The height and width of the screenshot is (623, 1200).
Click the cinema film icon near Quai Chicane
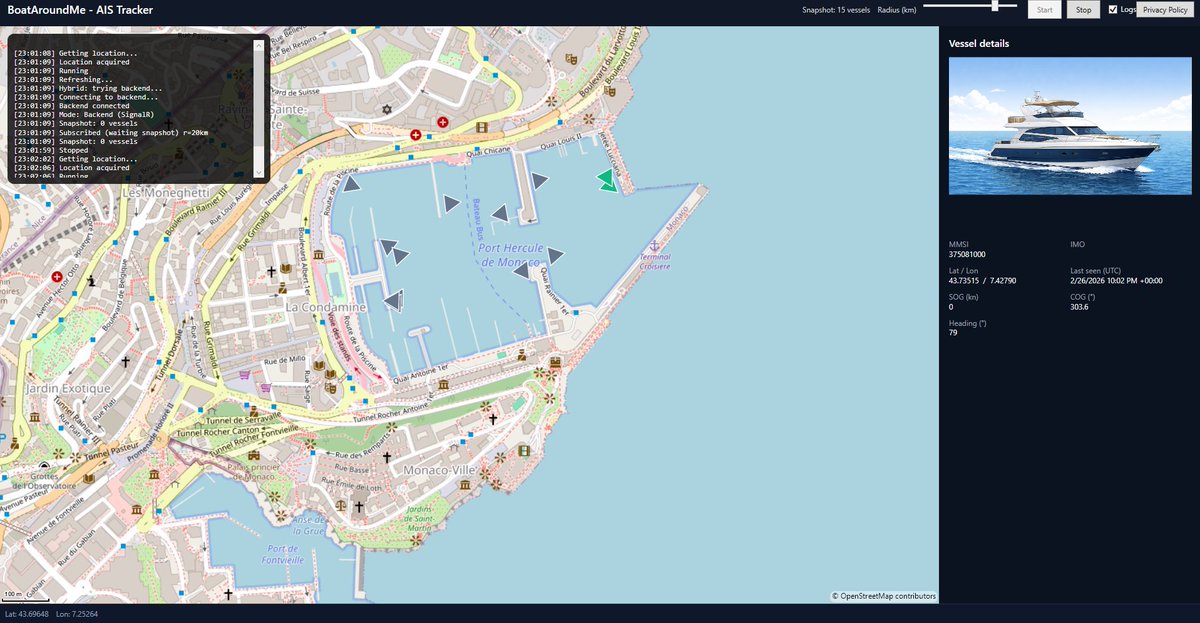coord(482,127)
